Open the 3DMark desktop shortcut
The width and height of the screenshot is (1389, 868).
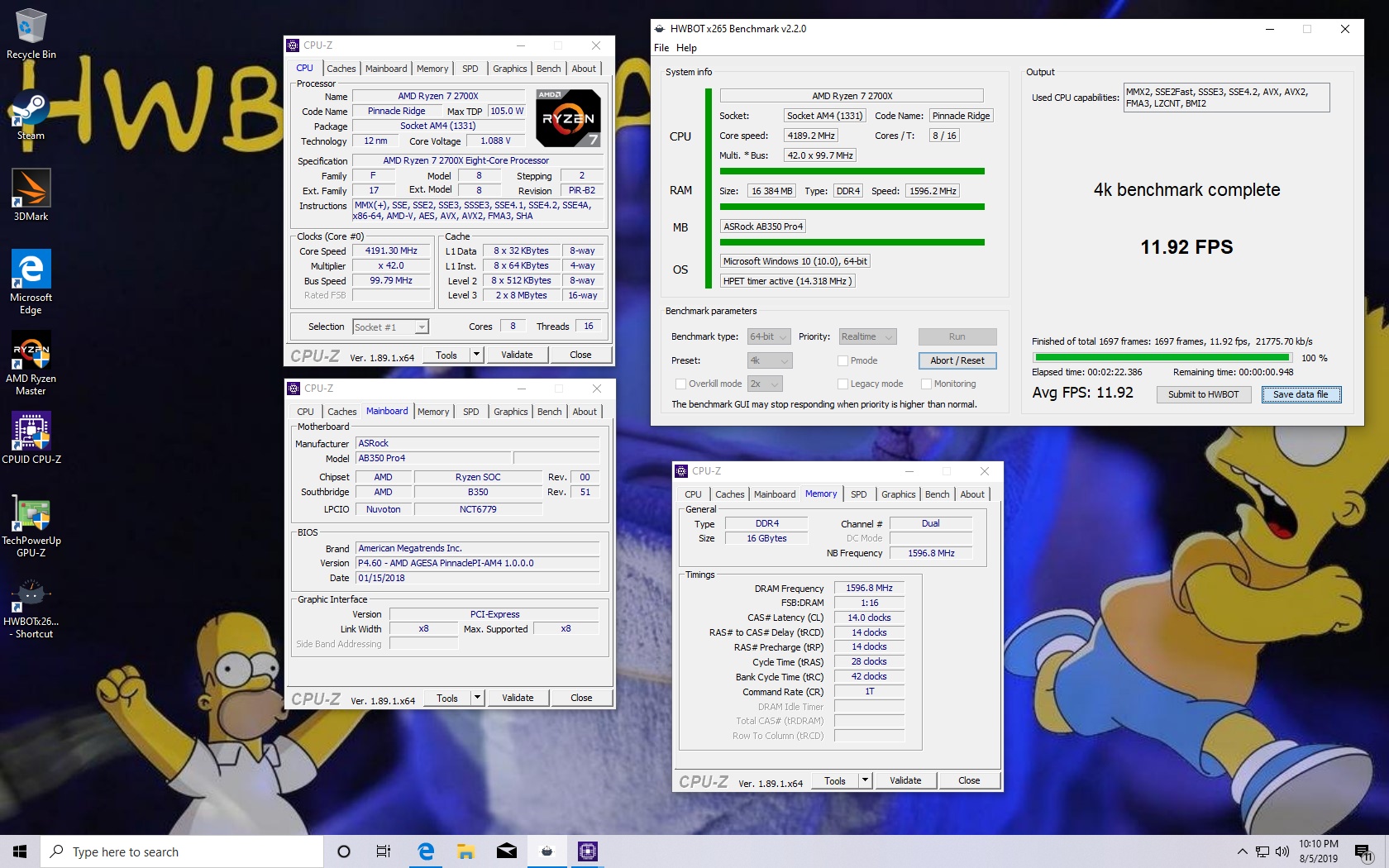(31, 195)
